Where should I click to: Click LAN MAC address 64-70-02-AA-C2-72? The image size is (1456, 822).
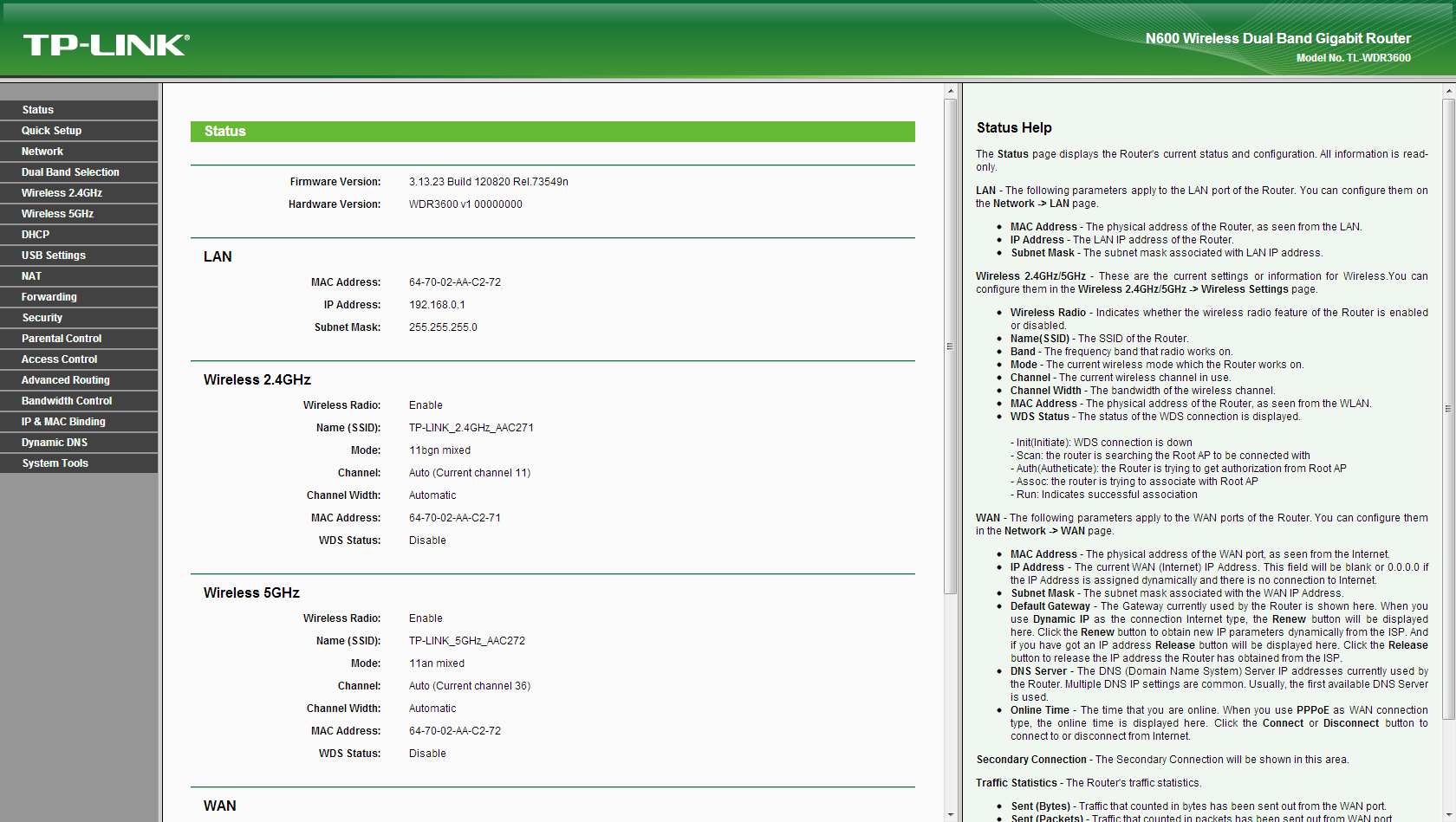click(x=455, y=282)
